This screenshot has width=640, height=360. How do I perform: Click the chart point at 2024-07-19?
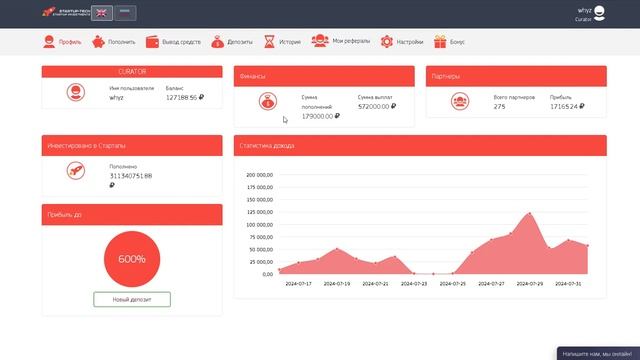pos(337,249)
